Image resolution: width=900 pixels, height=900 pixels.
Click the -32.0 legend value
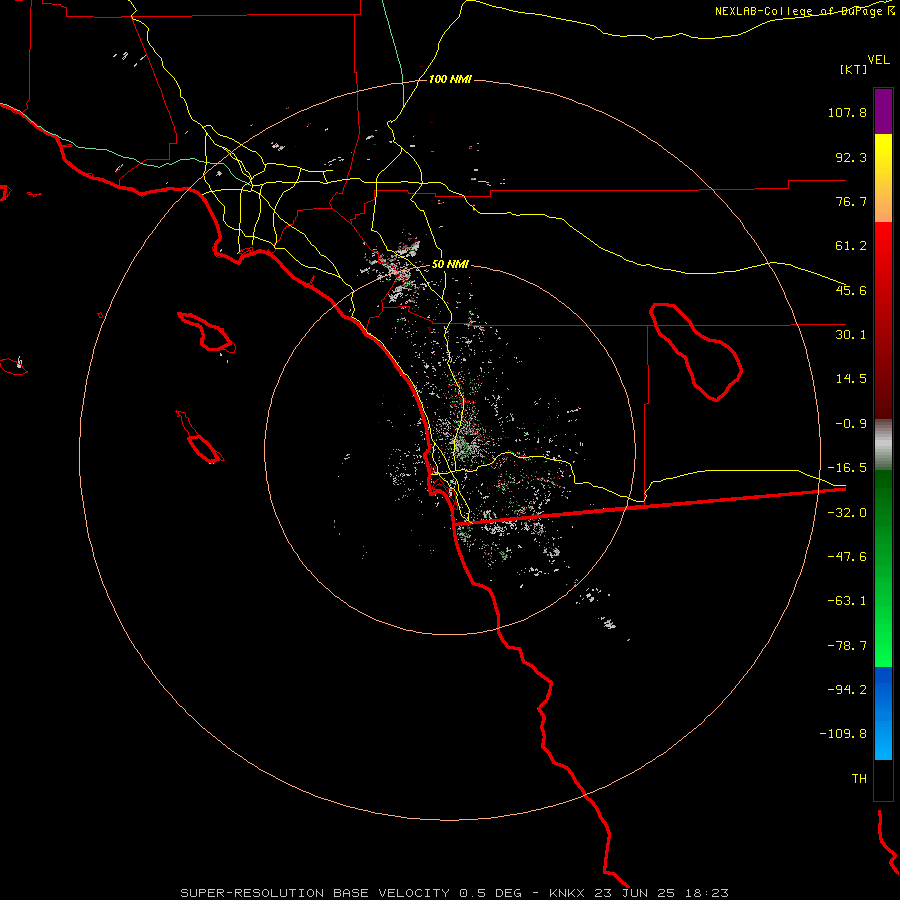tap(847, 513)
